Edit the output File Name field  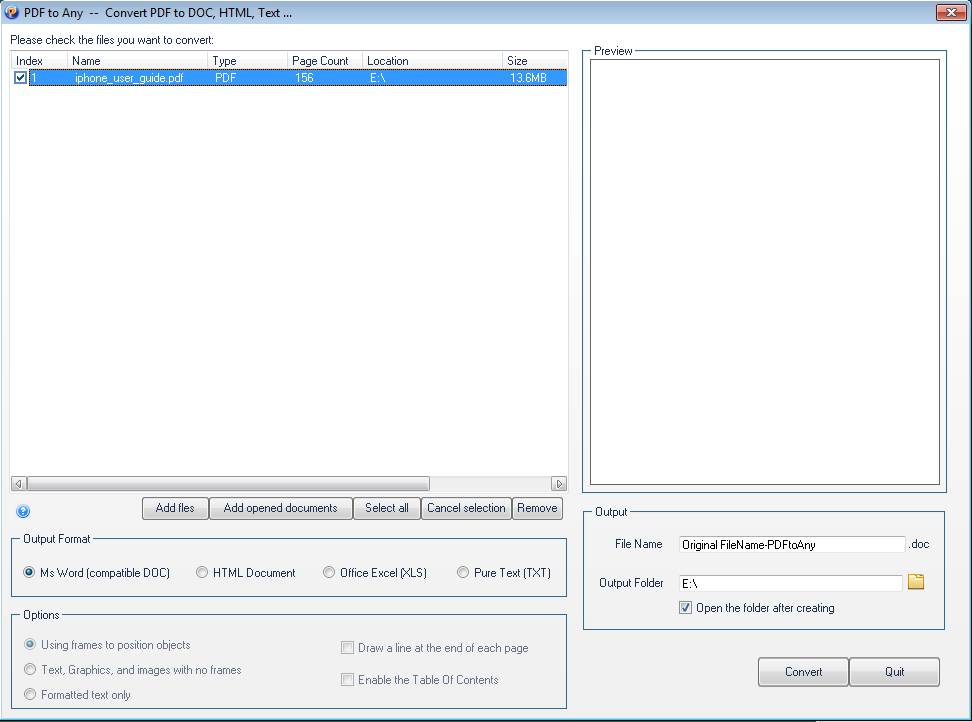pos(790,544)
